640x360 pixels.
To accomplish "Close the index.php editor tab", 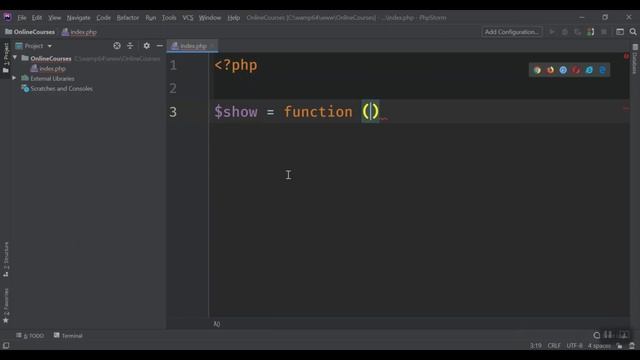I will point(213,46).
